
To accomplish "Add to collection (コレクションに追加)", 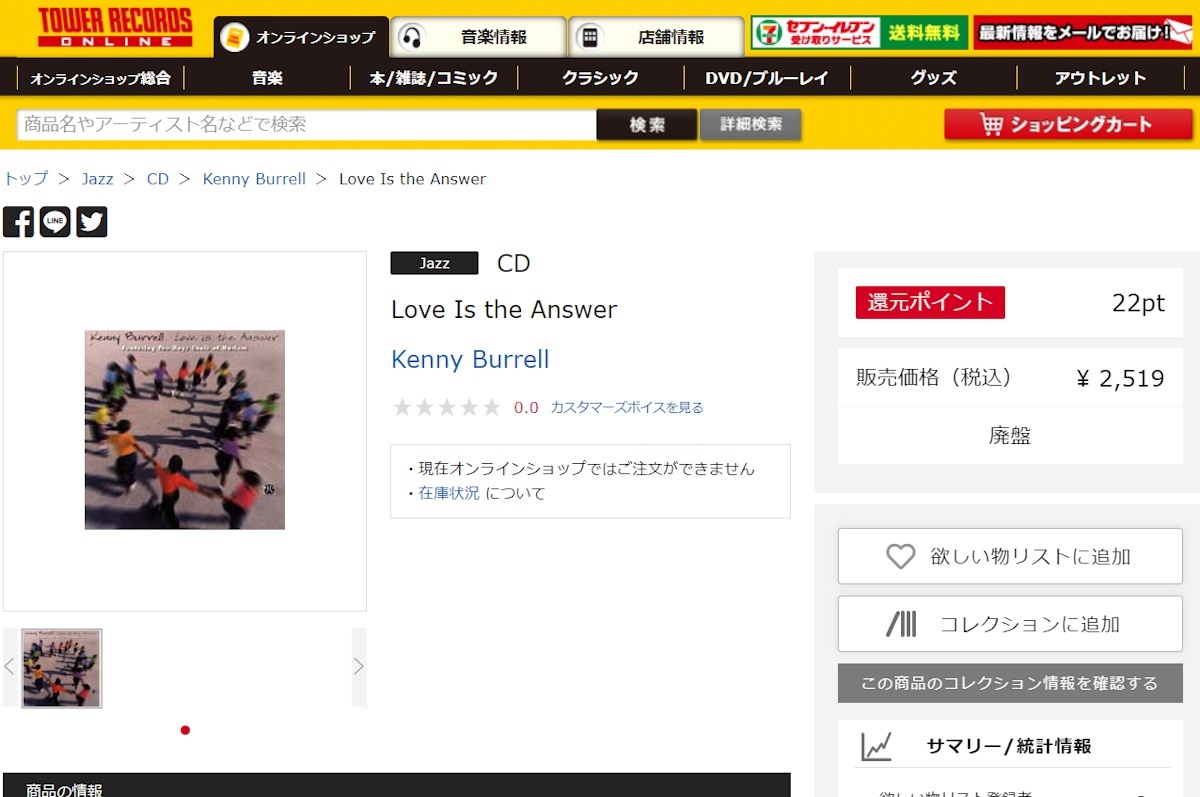I will pyautogui.click(x=1010, y=624).
